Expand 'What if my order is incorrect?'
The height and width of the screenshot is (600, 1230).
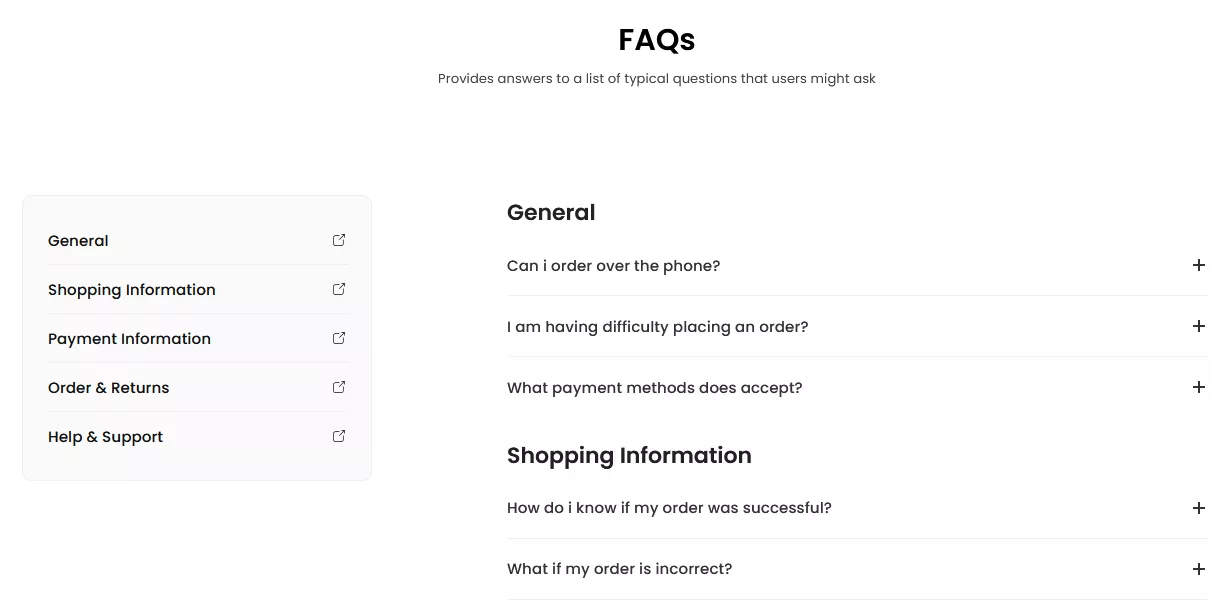click(x=619, y=568)
